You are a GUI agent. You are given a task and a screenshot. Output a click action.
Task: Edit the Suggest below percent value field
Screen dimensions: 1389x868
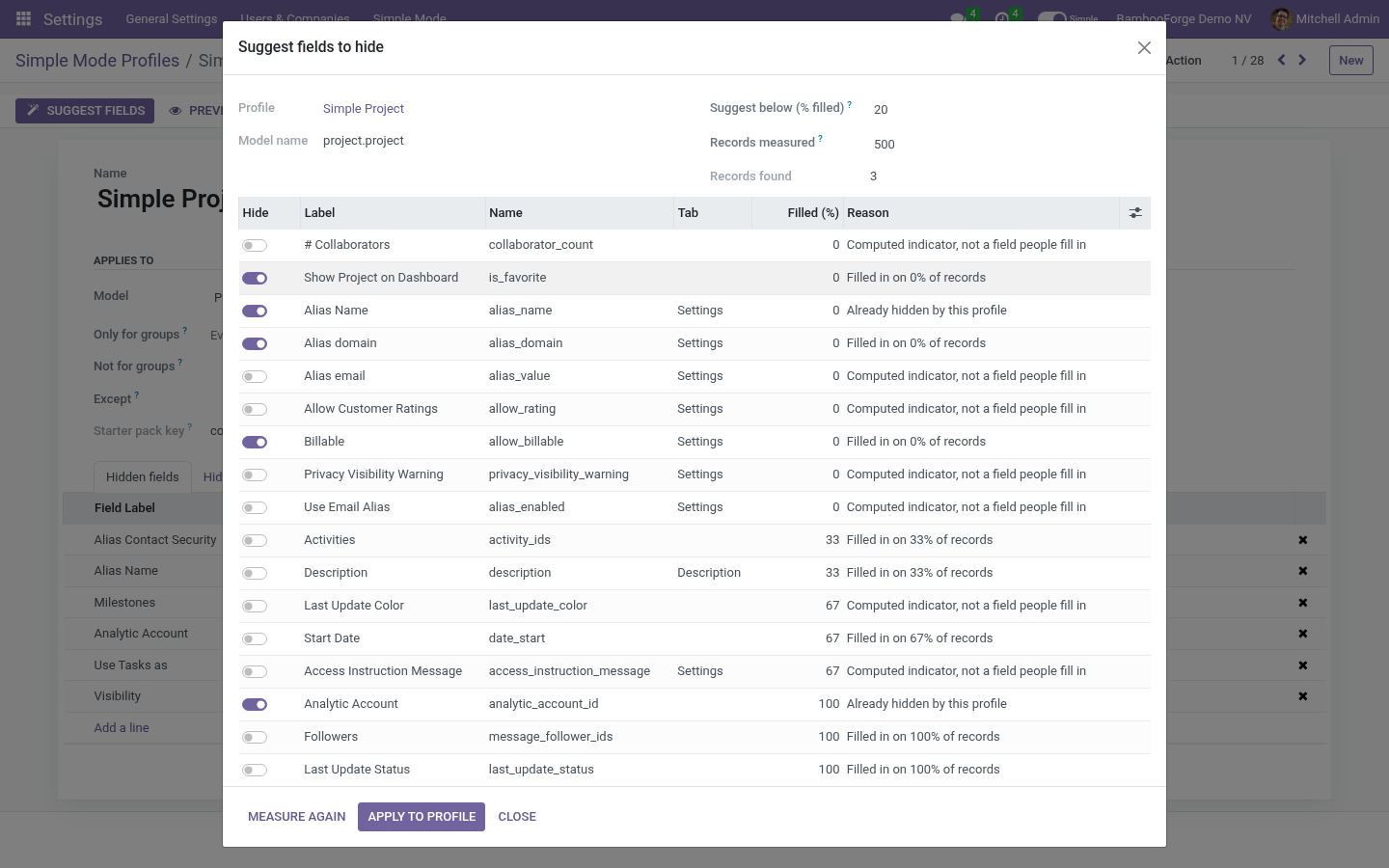click(x=1009, y=110)
